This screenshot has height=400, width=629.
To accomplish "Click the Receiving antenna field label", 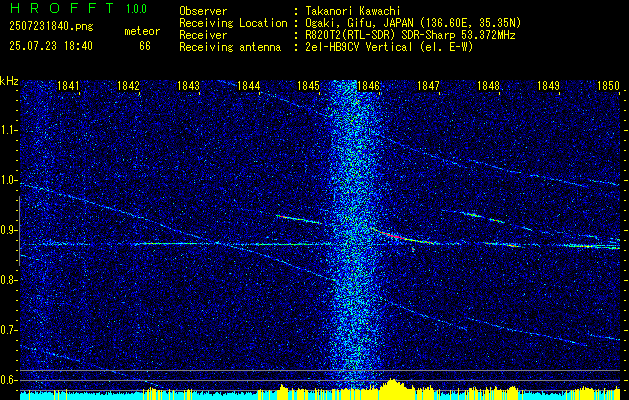I will point(230,47).
